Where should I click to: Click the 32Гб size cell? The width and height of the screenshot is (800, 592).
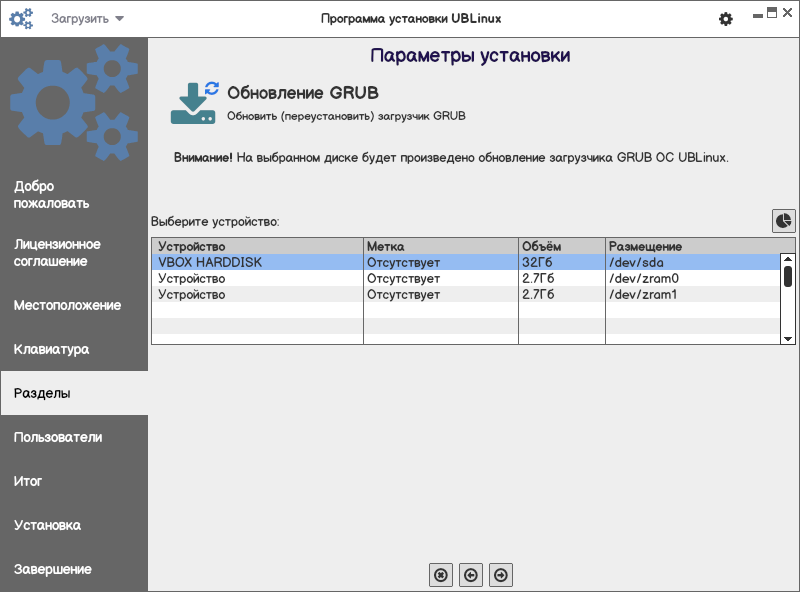point(562,262)
